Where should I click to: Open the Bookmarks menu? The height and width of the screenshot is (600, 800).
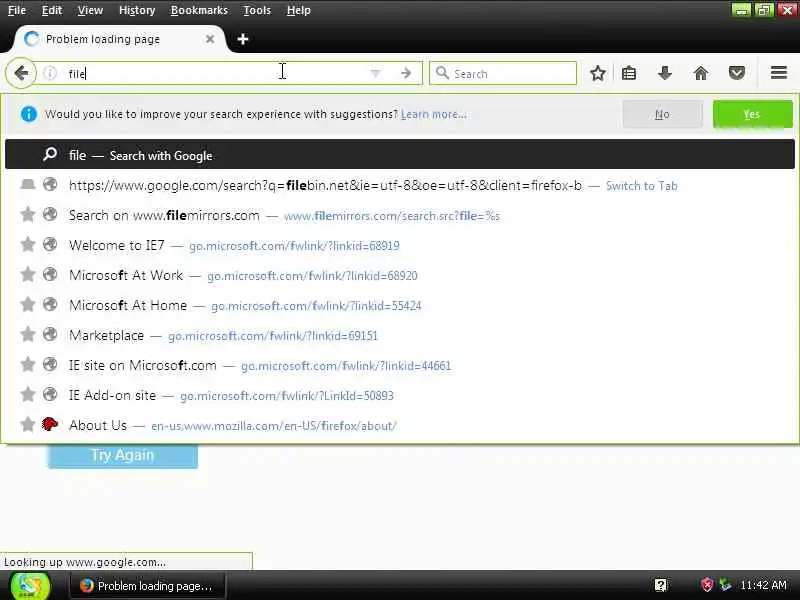tap(199, 10)
